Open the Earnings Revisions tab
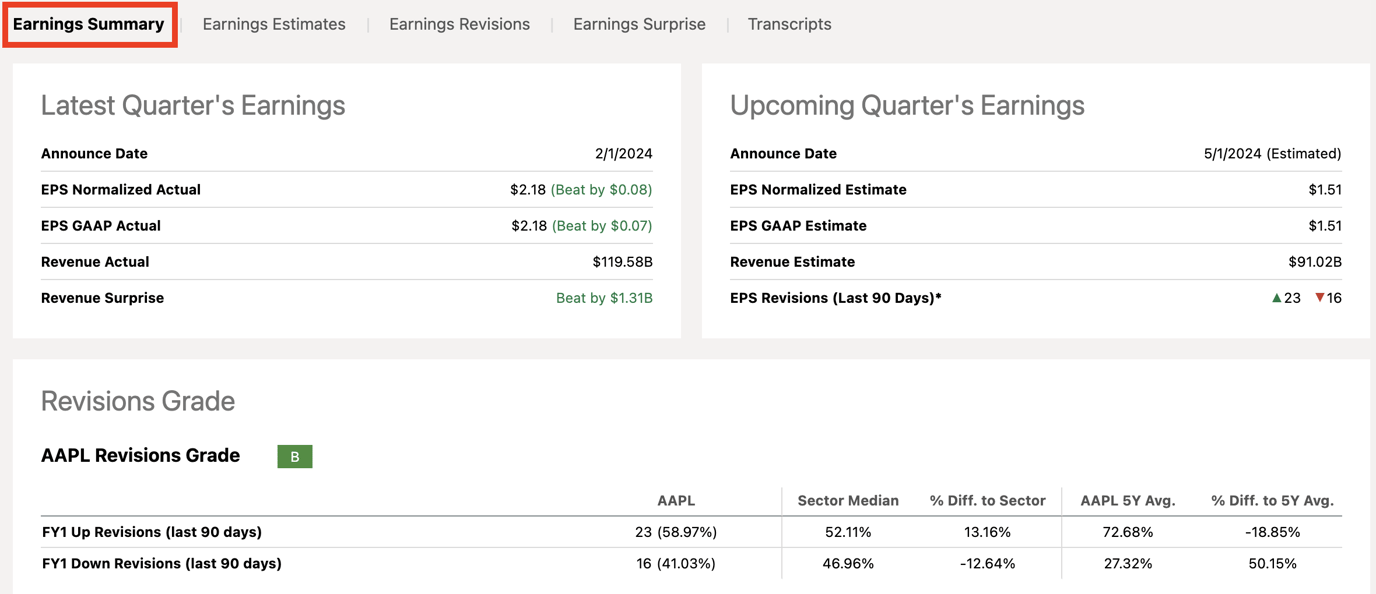 point(459,23)
